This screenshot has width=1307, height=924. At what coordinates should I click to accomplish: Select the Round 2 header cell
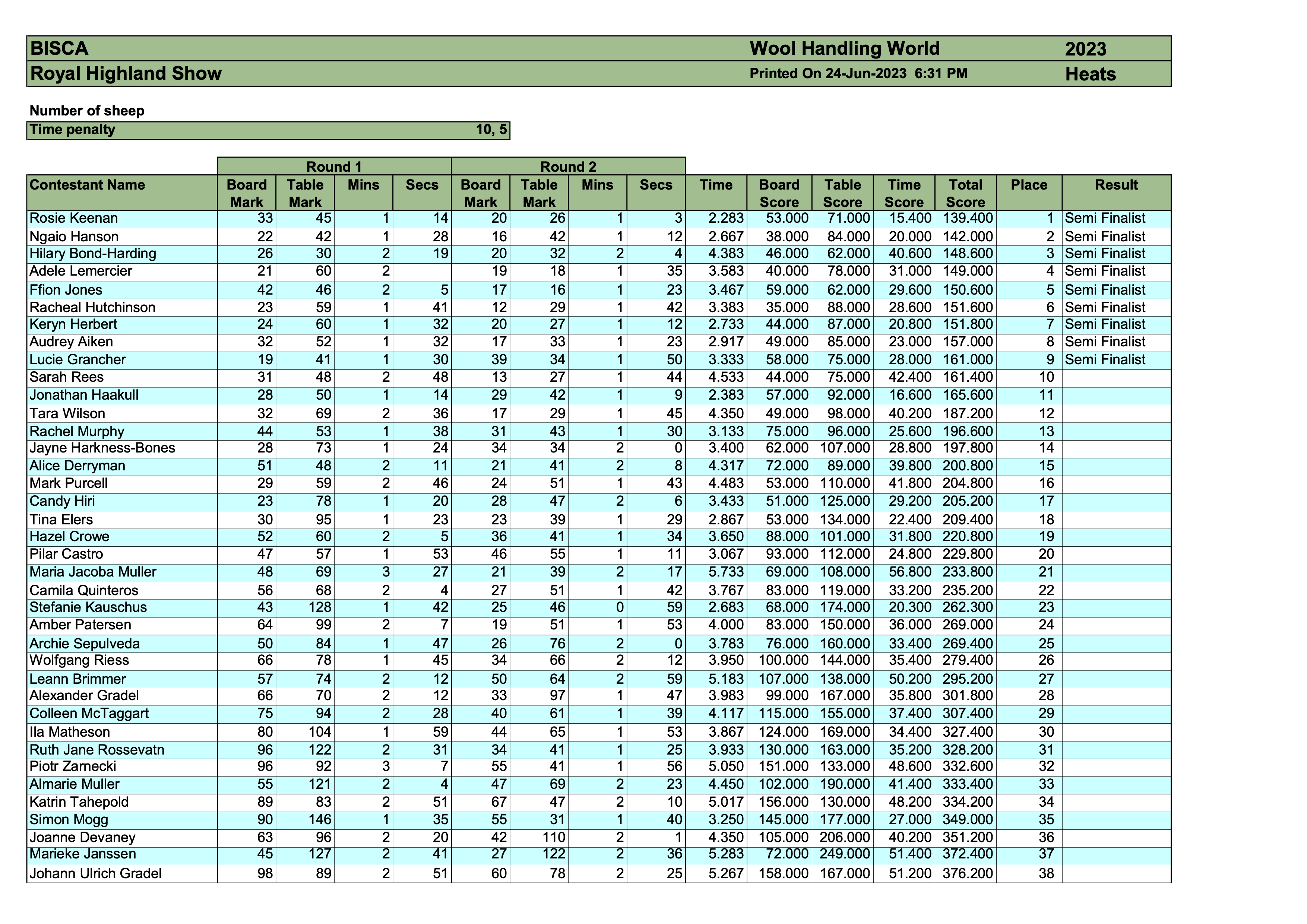(x=567, y=167)
